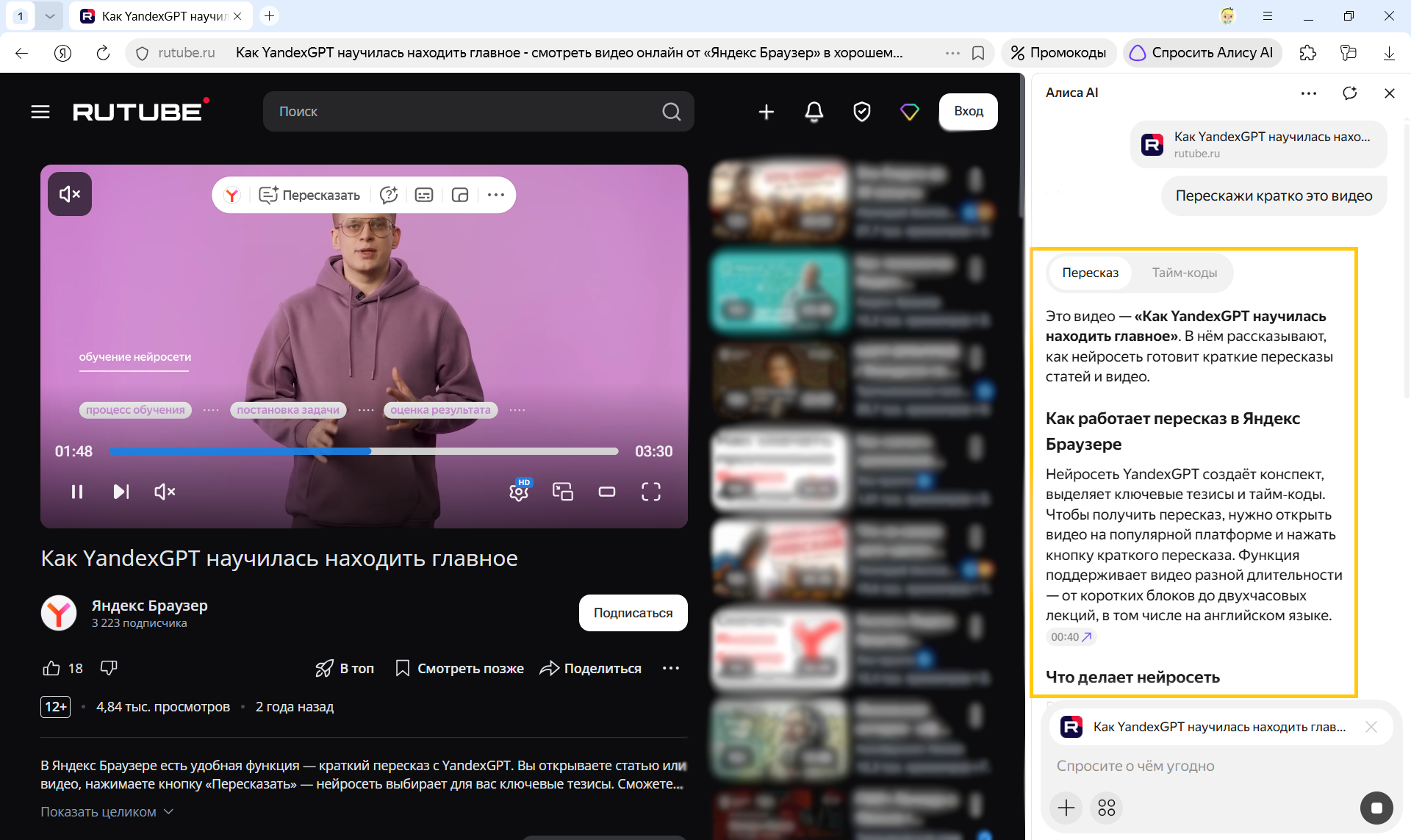Viewport: 1411px width, 840px height.
Task: Close the 'Как YandexGPT' browser tab
Action: [237, 16]
